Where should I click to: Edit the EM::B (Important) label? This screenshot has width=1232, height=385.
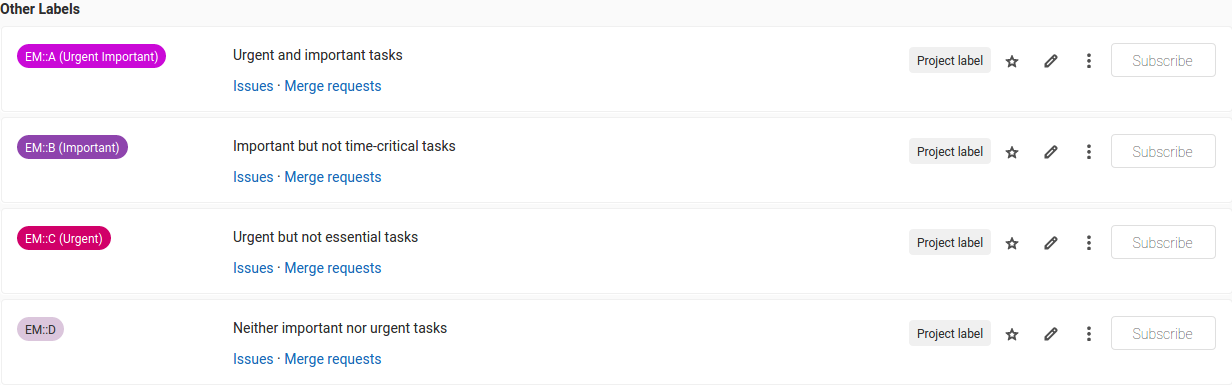coord(1050,152)
